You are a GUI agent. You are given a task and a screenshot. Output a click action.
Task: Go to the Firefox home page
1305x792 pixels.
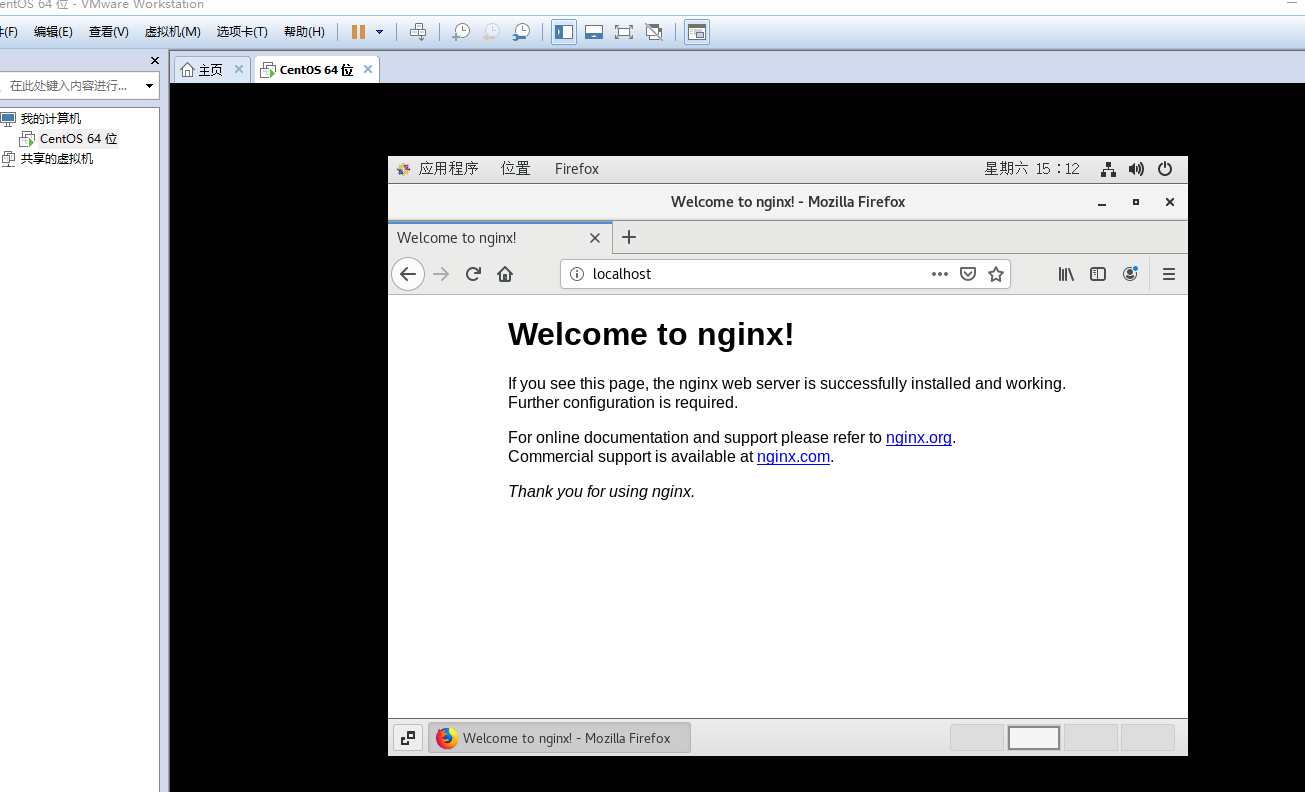pyautogui.click(x=505, y=274)
